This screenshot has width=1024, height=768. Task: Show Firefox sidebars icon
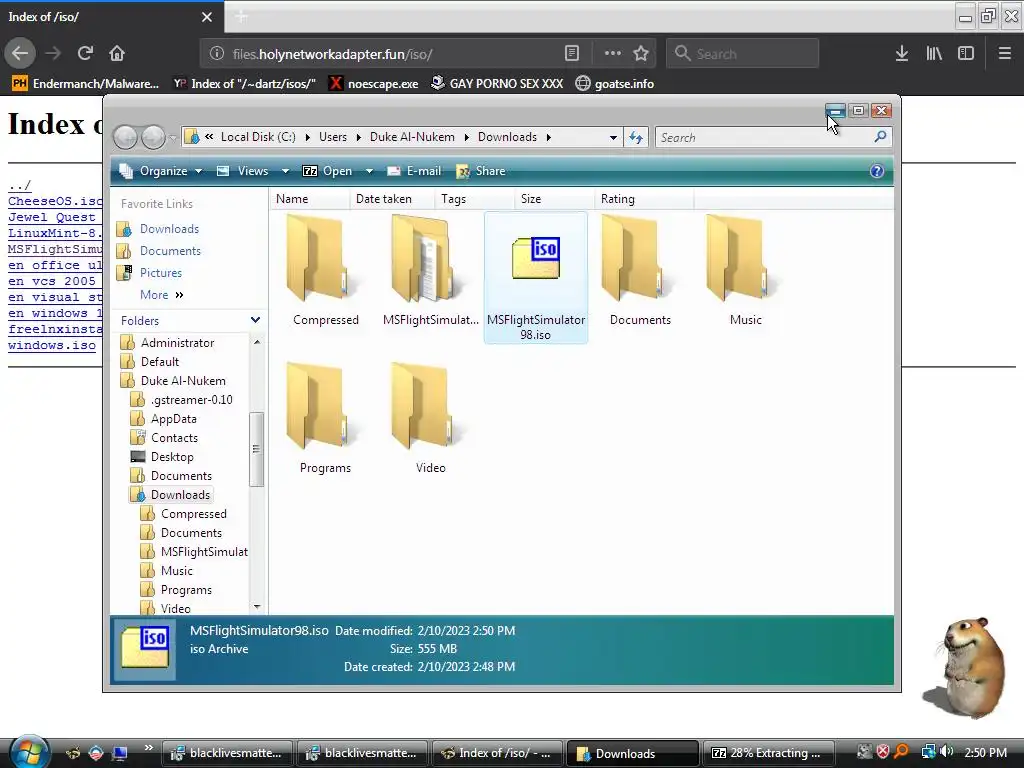tap(966, 54)
